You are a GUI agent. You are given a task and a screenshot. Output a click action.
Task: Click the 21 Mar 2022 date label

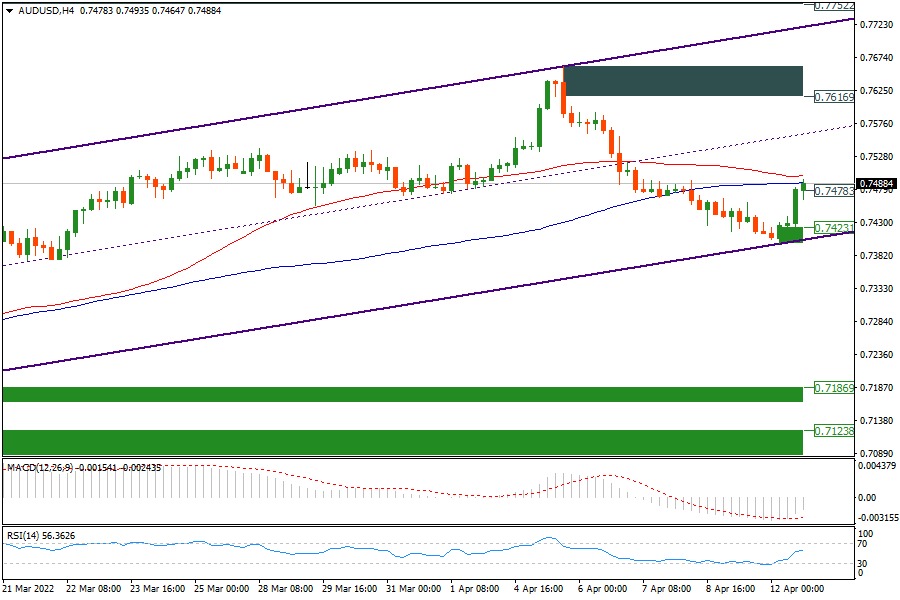tap(28, 590)
